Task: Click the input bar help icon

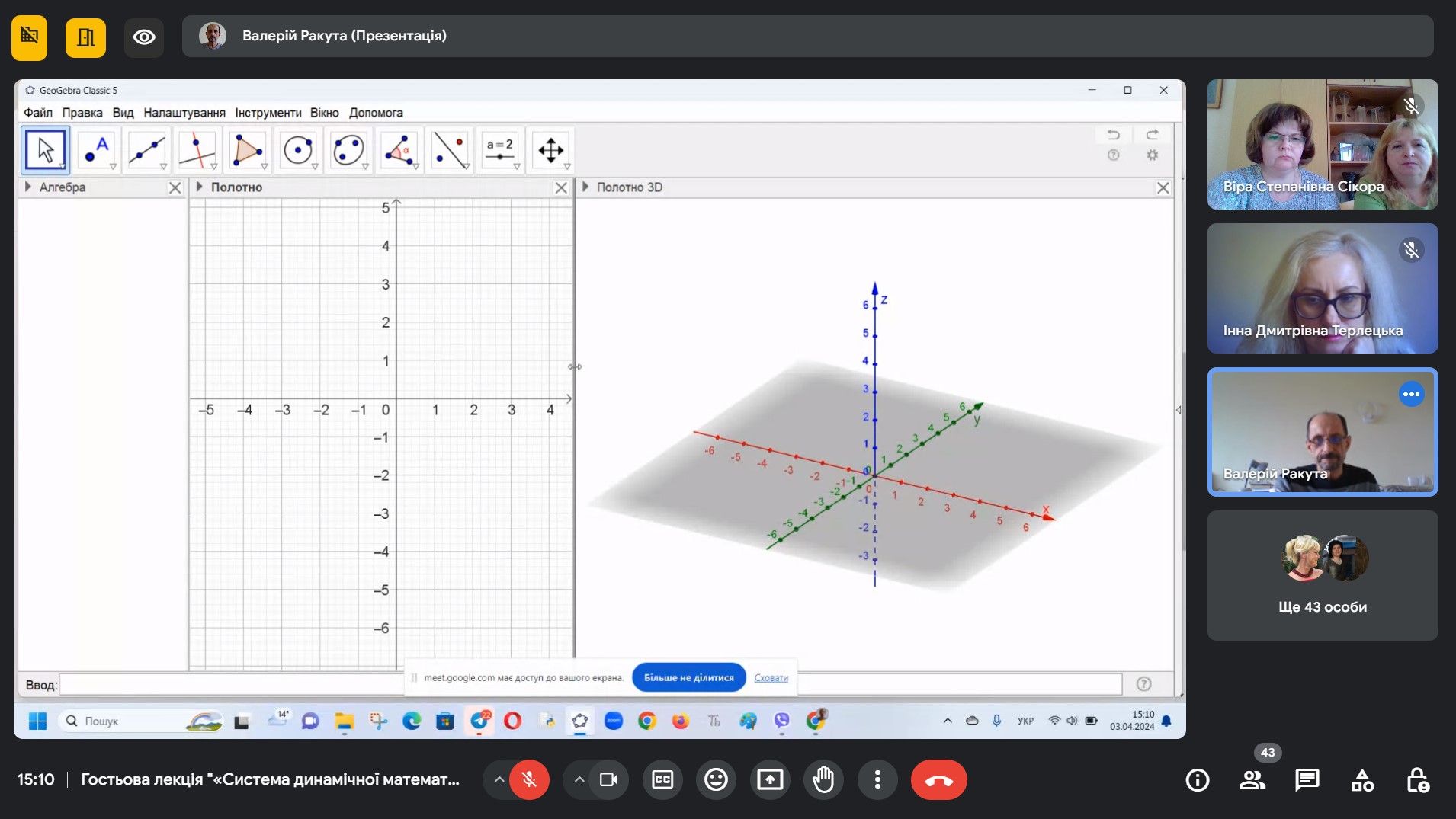Action: pos(1144,684)
